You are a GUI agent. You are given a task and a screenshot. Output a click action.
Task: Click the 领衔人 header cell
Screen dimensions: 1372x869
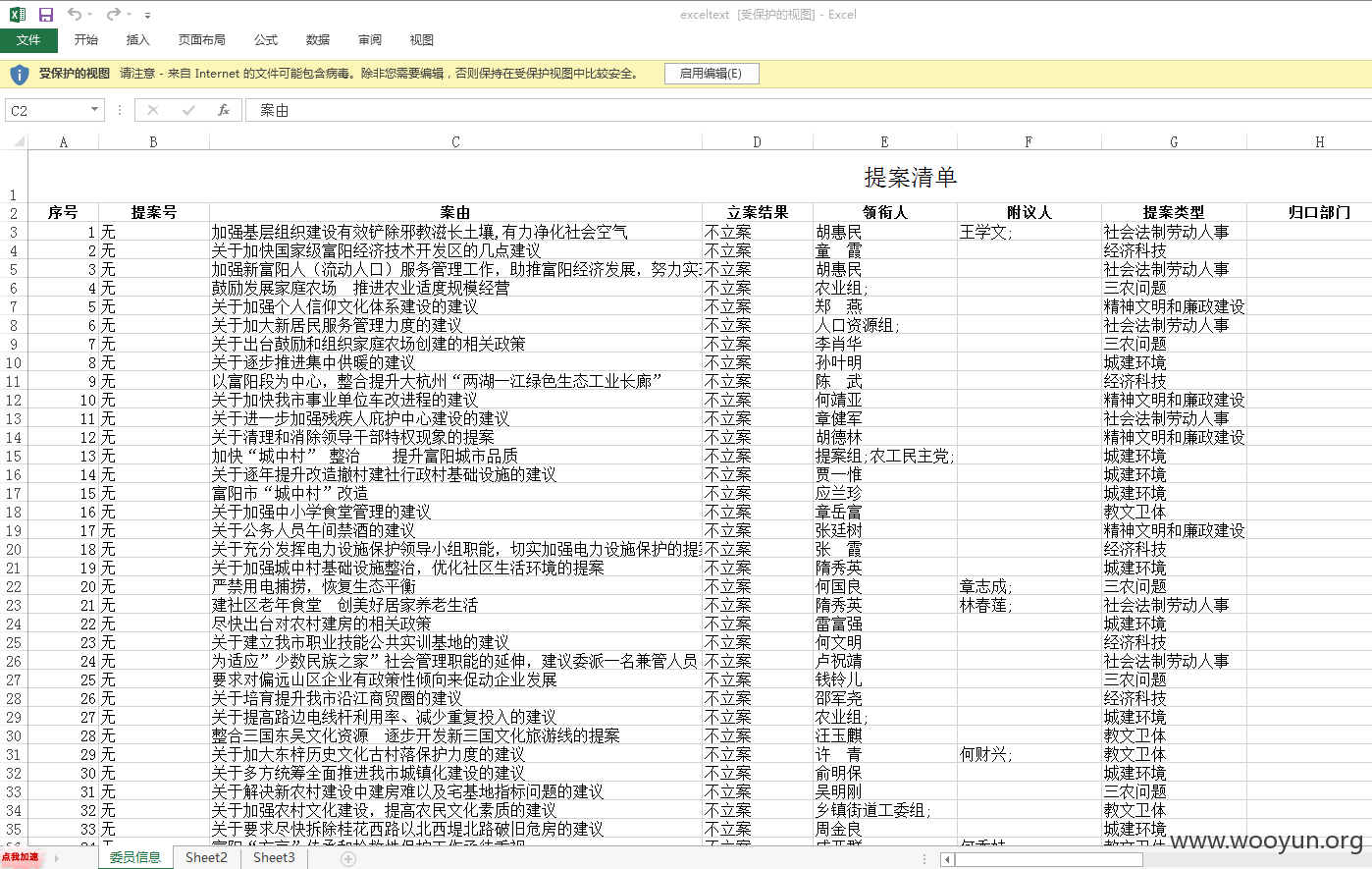click(x=885, y=212)
